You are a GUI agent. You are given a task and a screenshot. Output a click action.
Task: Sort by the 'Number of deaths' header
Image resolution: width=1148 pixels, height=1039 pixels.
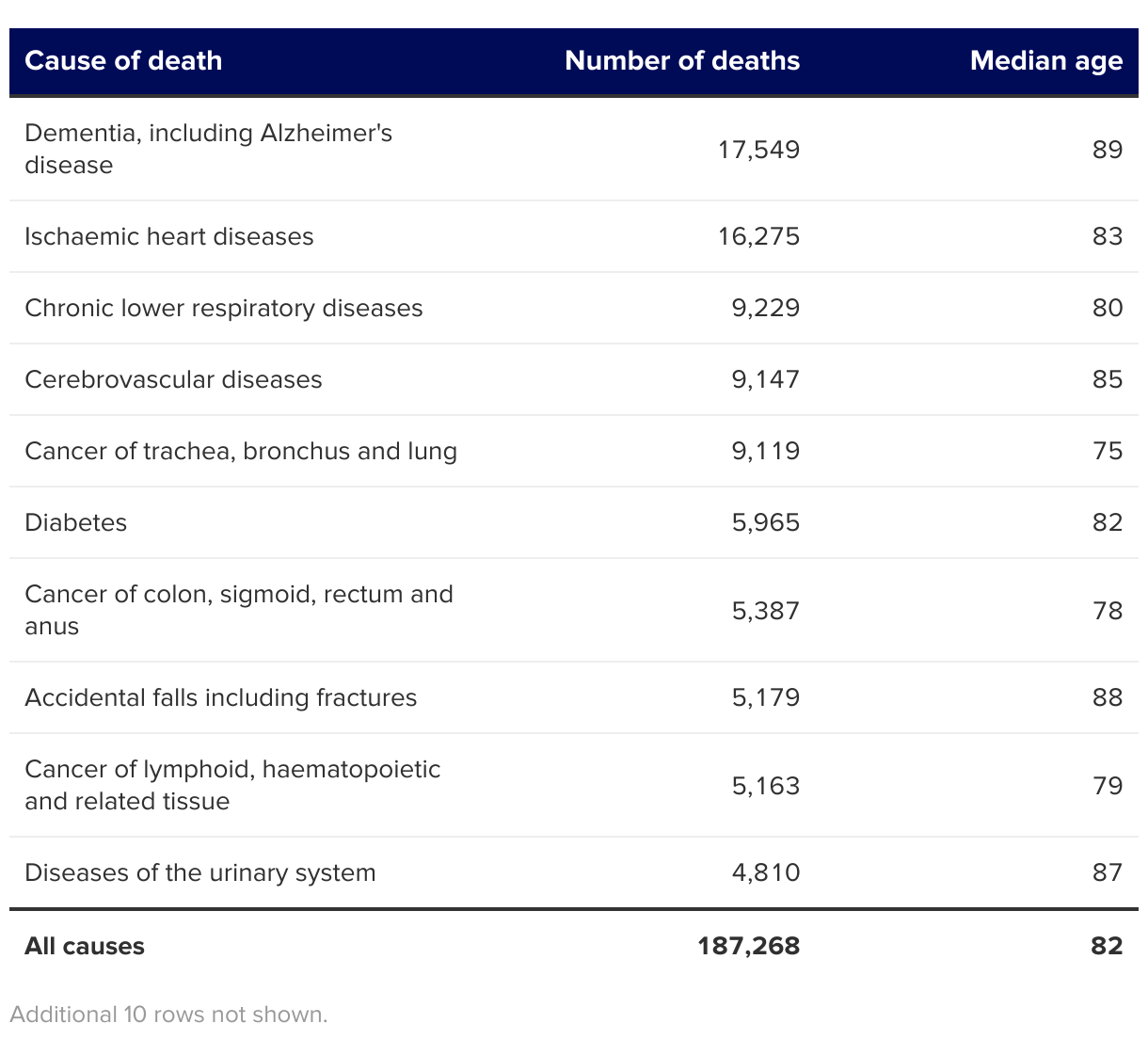681,61
